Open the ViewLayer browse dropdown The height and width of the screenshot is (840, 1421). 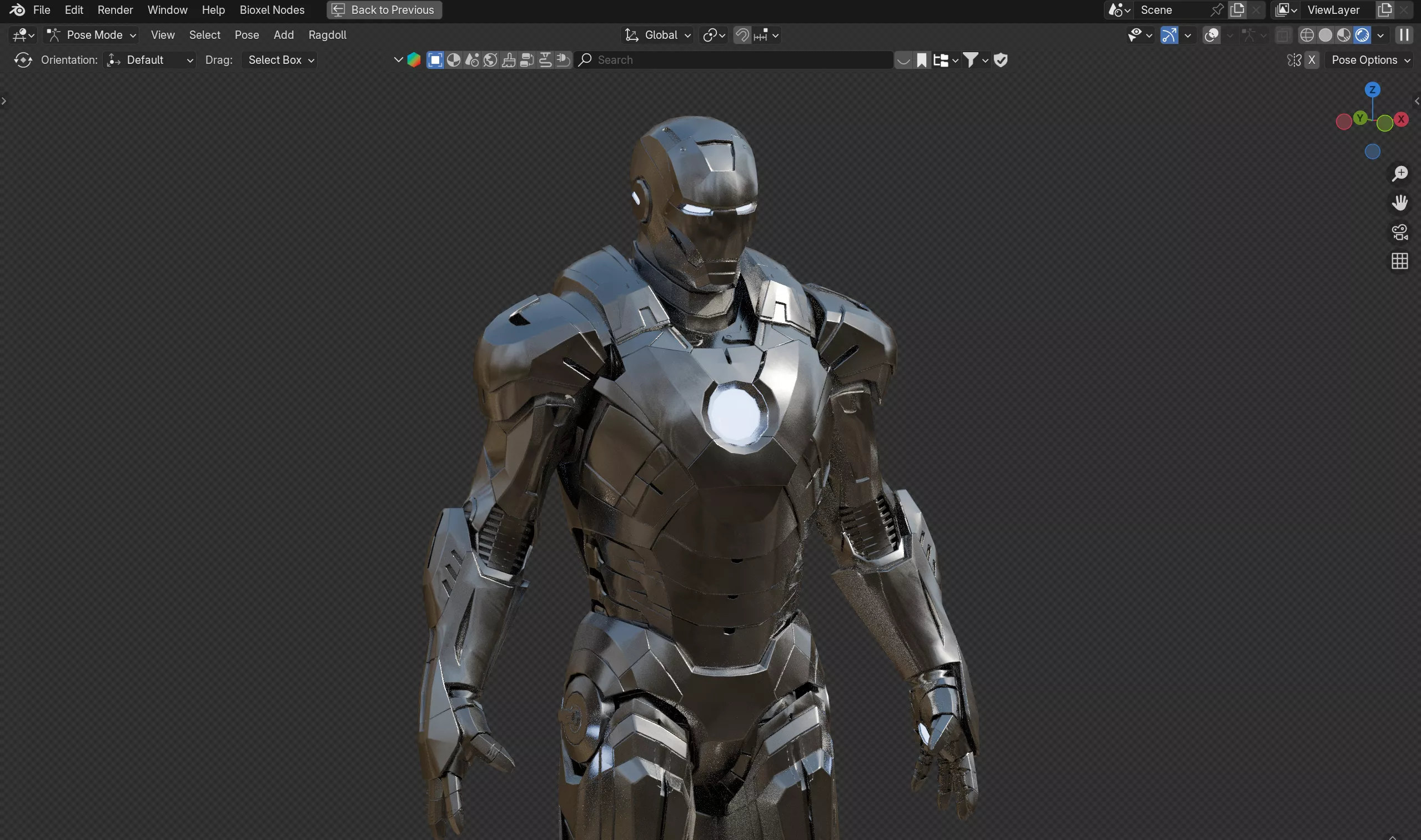(x=1286, y=9)
